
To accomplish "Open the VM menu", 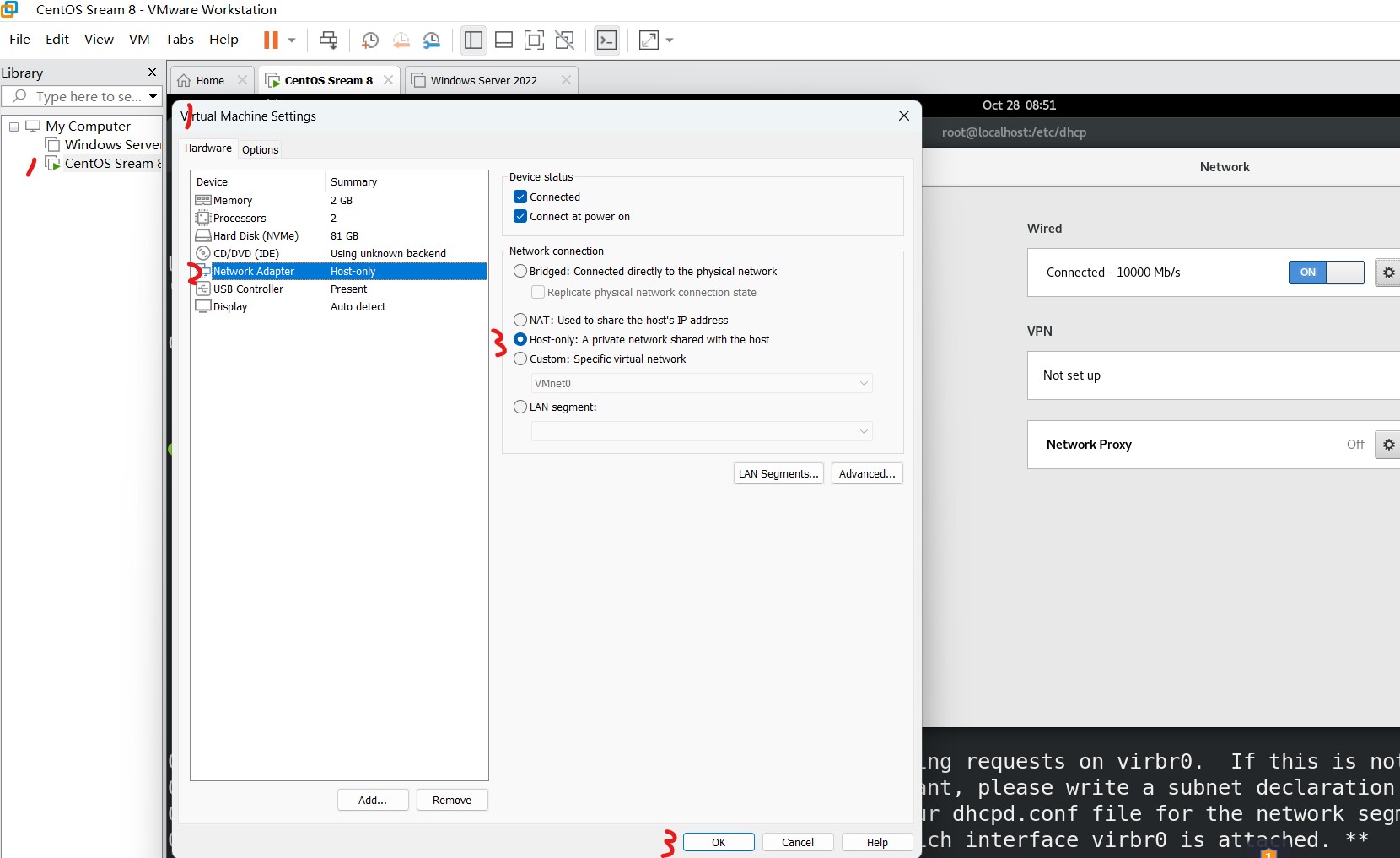I will click(139, 40).
